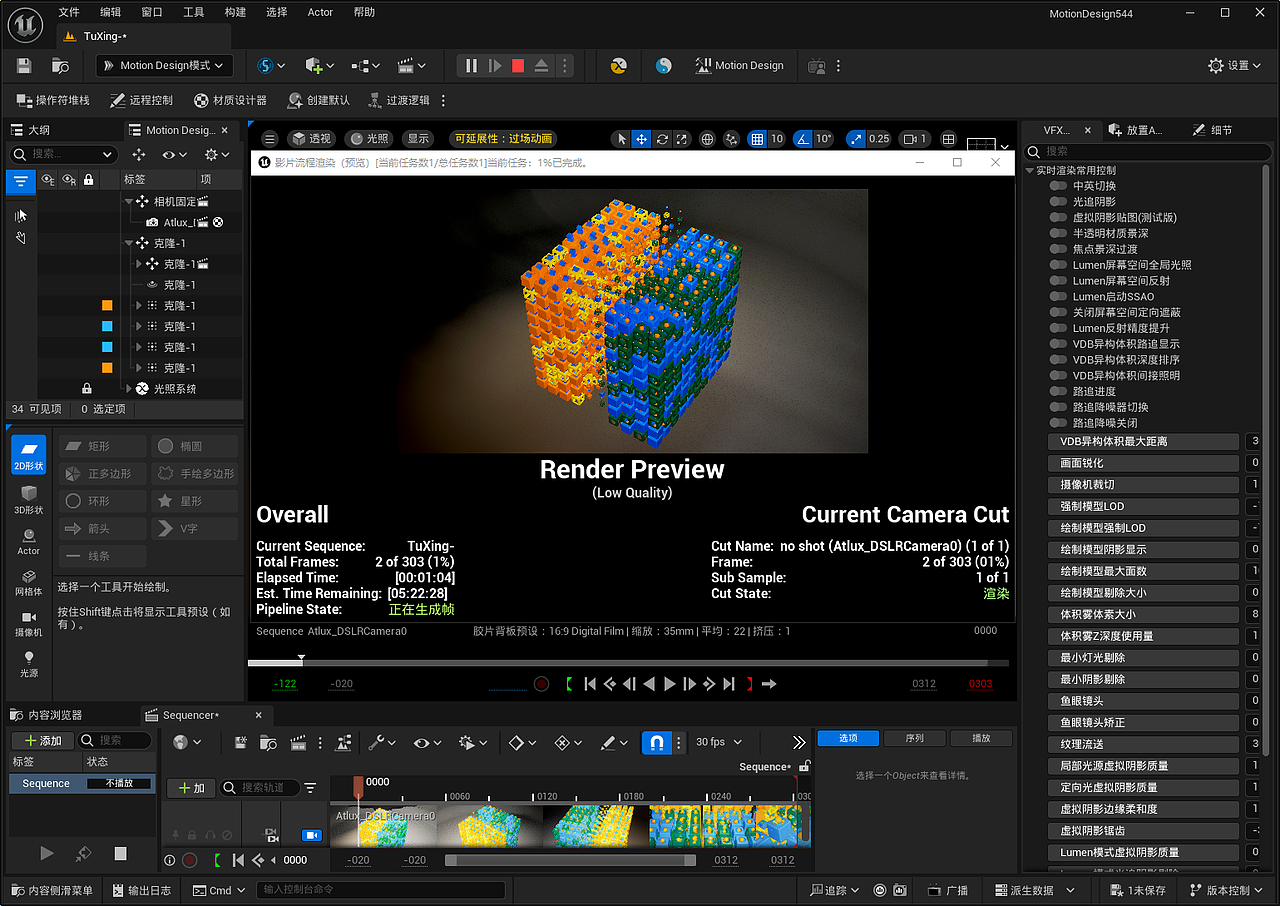This screenshot has width=1280, height=906.
Task: Choose the 光源 light category
Action: 28,662
